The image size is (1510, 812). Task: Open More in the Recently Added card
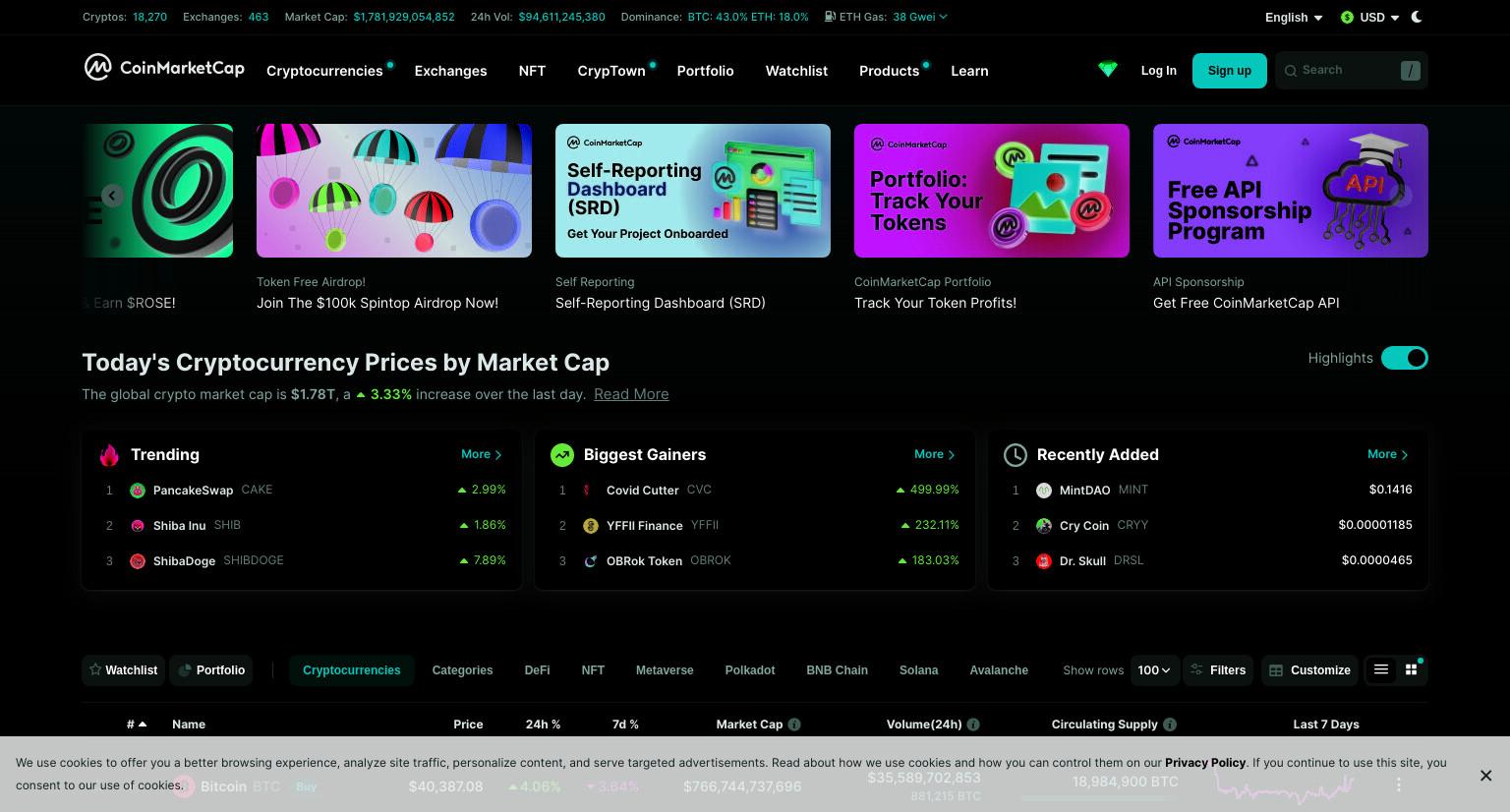[1388, 454]
